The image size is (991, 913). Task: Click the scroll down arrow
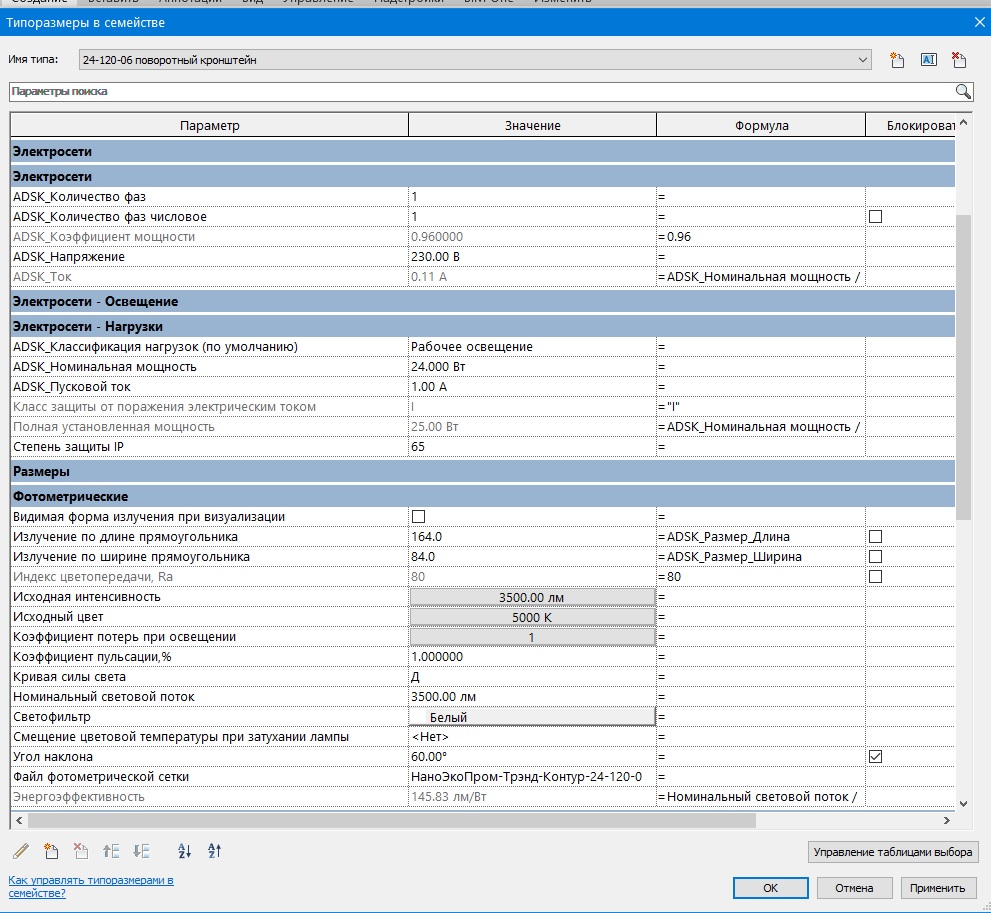(x=963, y=804)
